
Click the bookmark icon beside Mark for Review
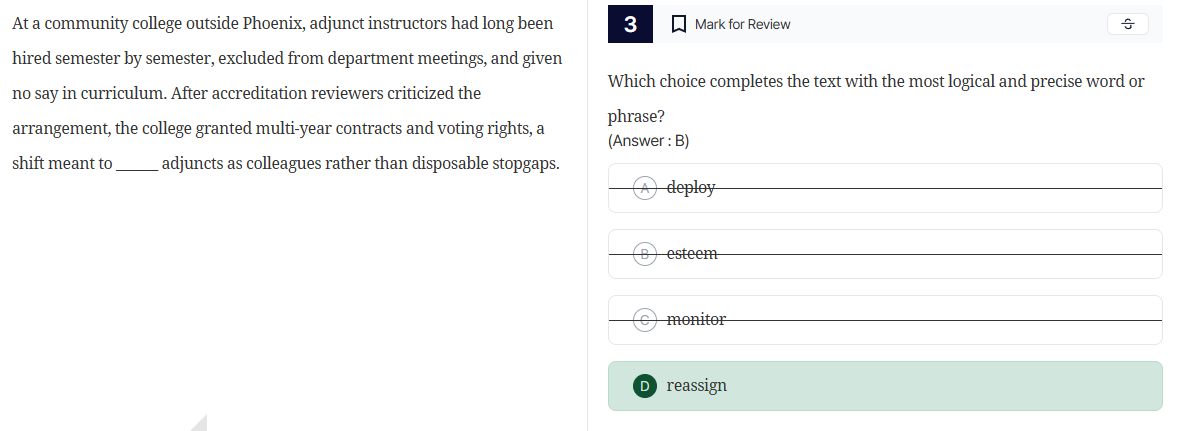tap(678, 24)
